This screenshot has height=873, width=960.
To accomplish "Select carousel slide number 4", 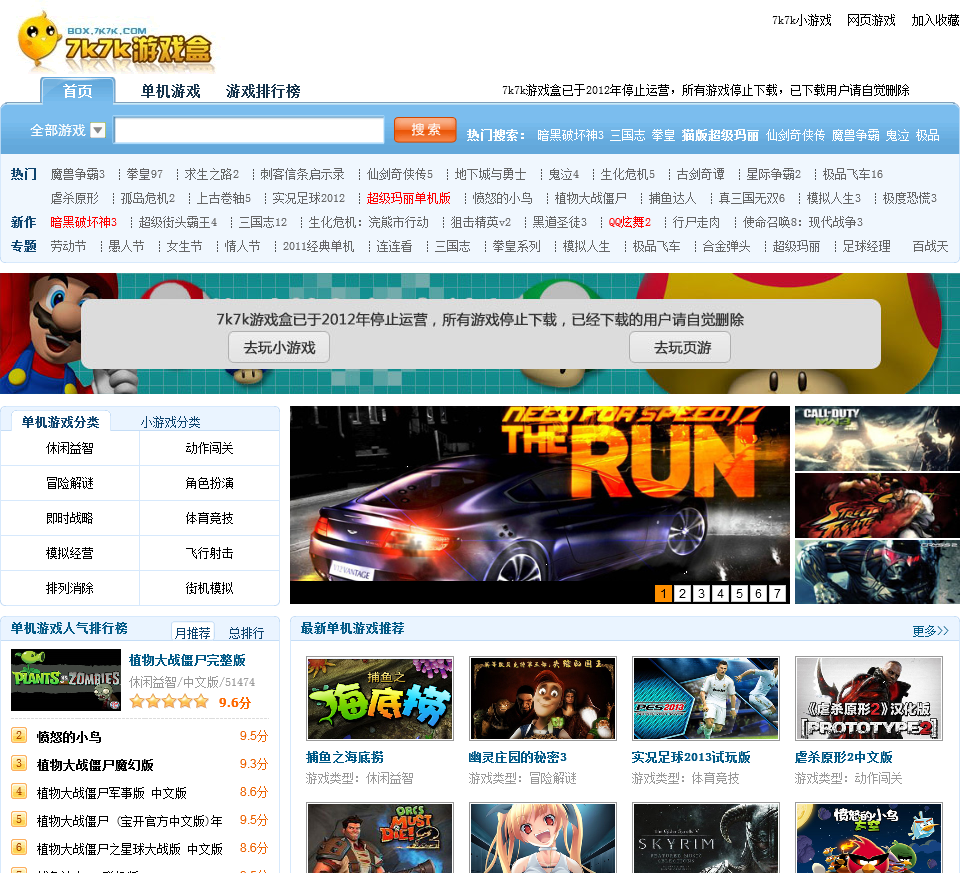I will click(721, 593).
